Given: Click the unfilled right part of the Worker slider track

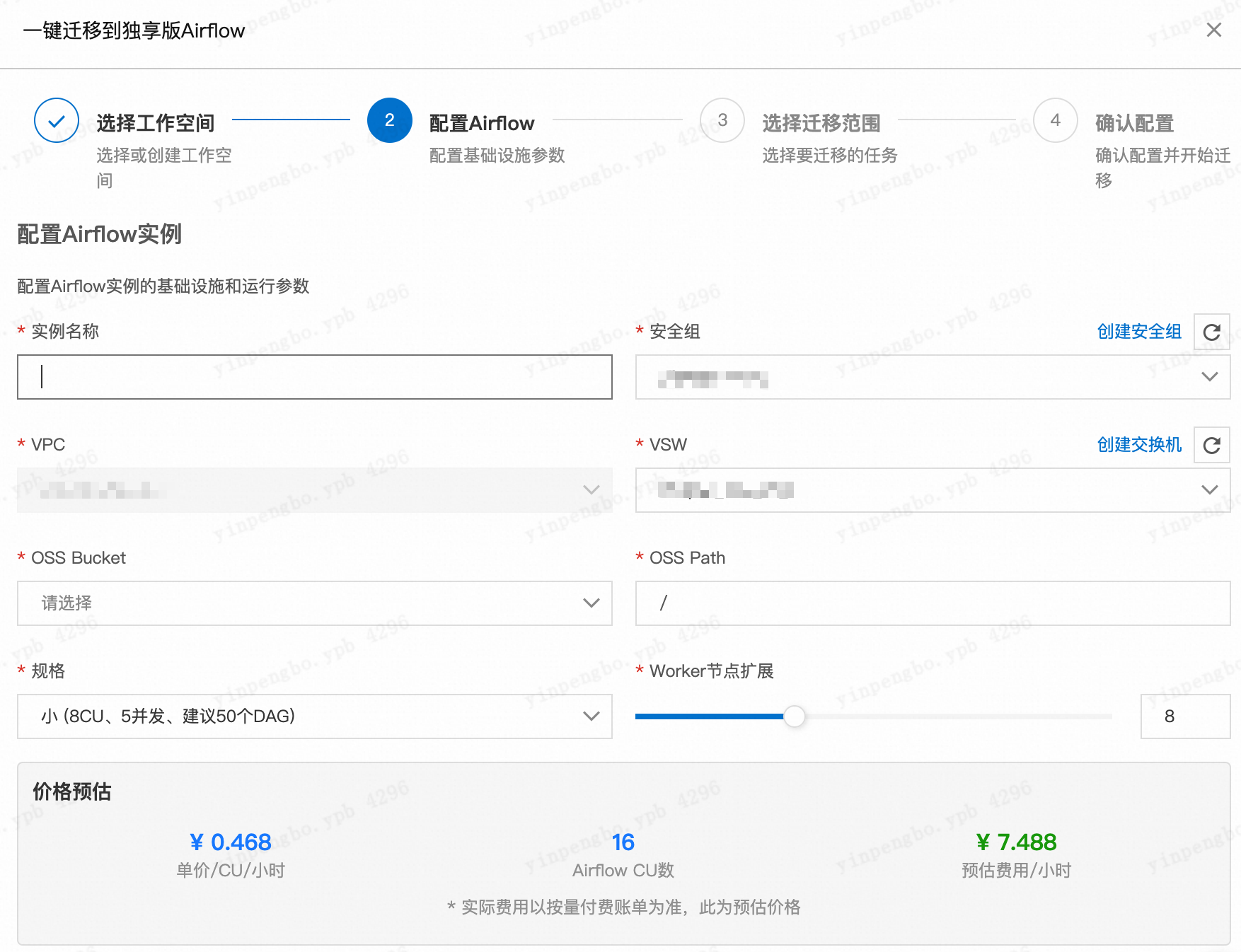Looking at the screenshot, I should click(959, 716).
